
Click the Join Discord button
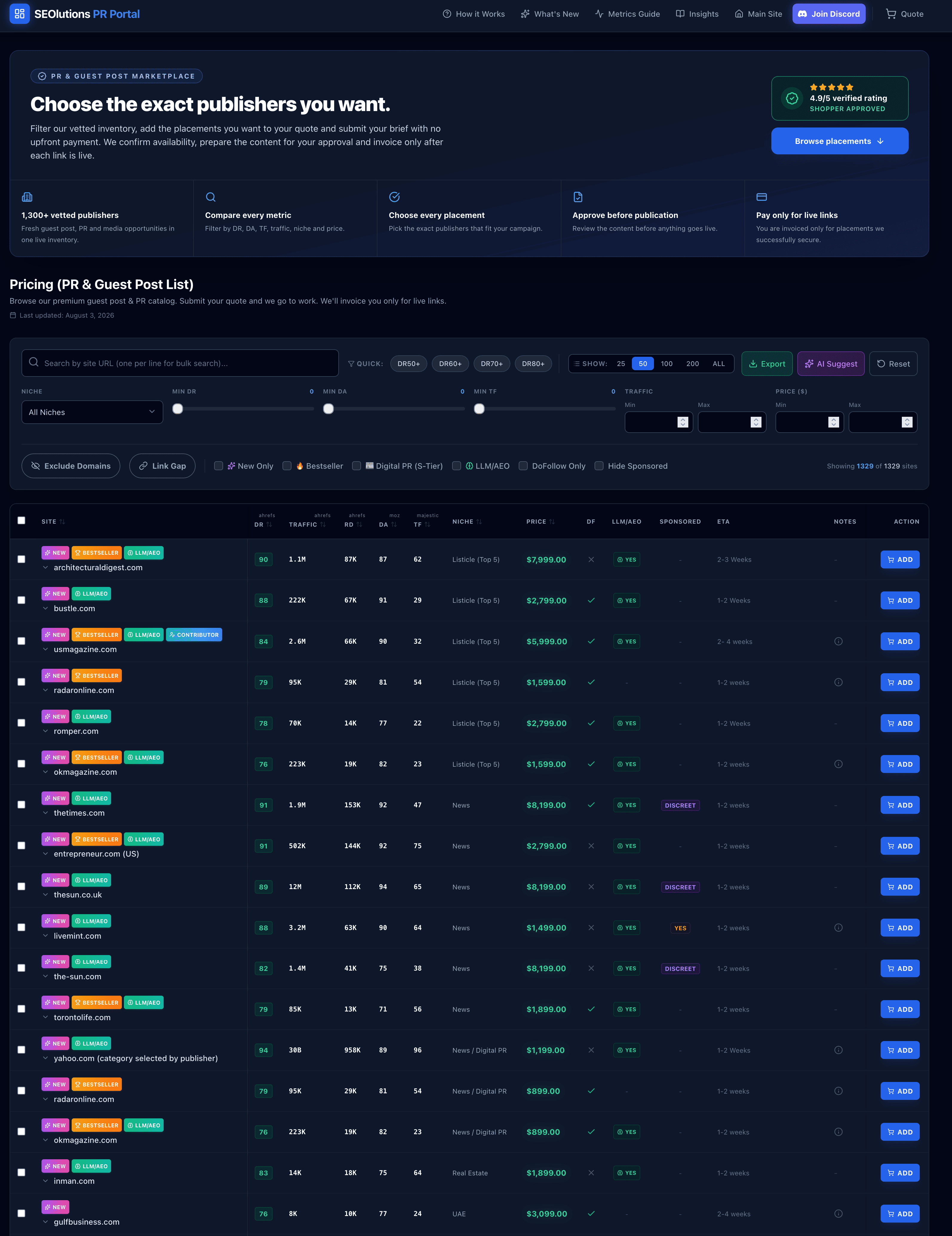tap(829, 13)
